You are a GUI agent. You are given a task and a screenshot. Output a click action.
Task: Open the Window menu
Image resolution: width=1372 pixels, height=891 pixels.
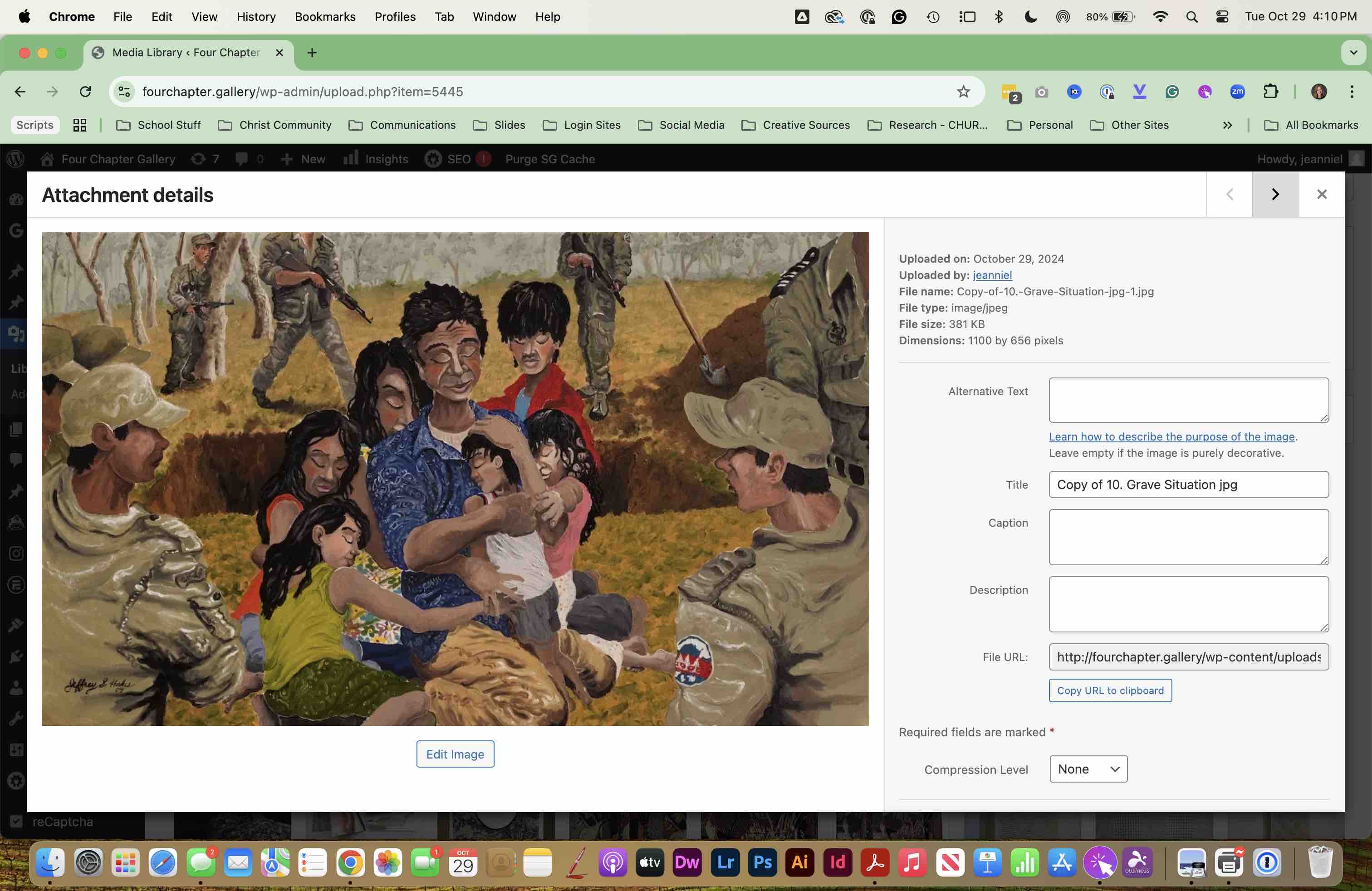click(x=494, y=17)
